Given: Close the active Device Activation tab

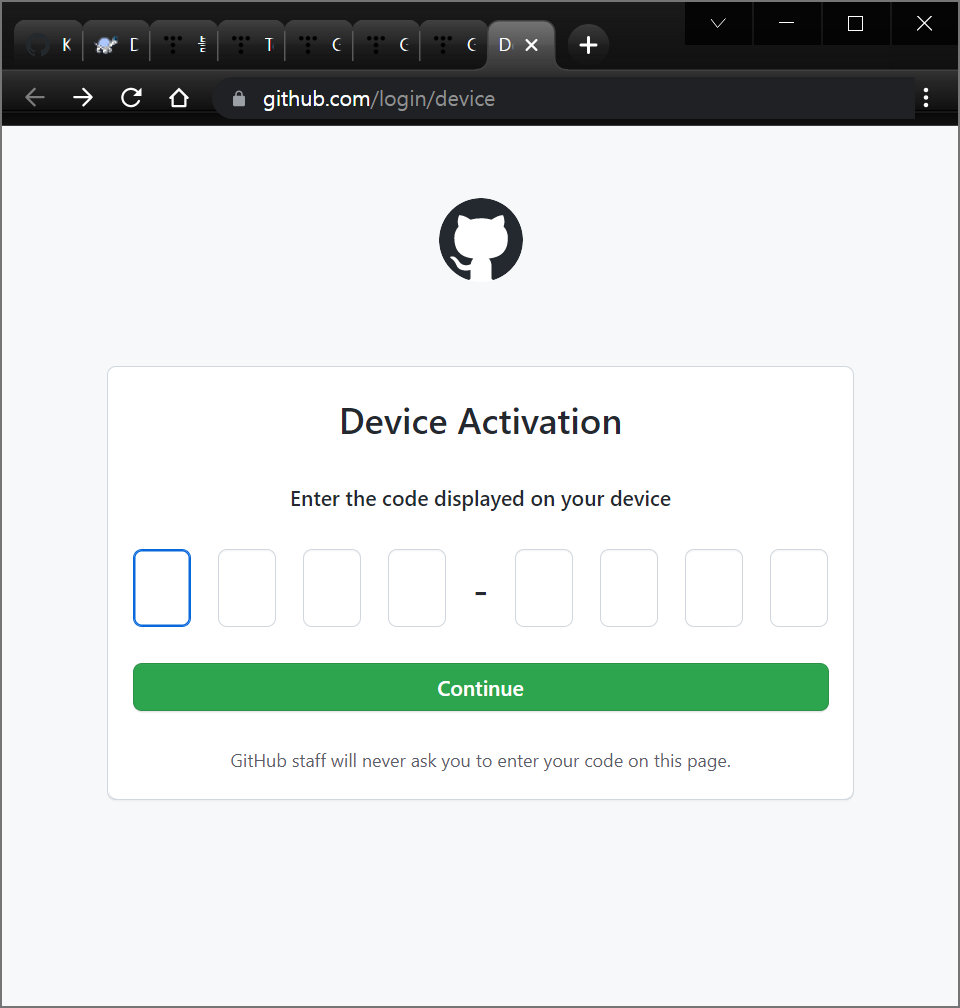Looking at the screenshot, I should coord(531,45).
